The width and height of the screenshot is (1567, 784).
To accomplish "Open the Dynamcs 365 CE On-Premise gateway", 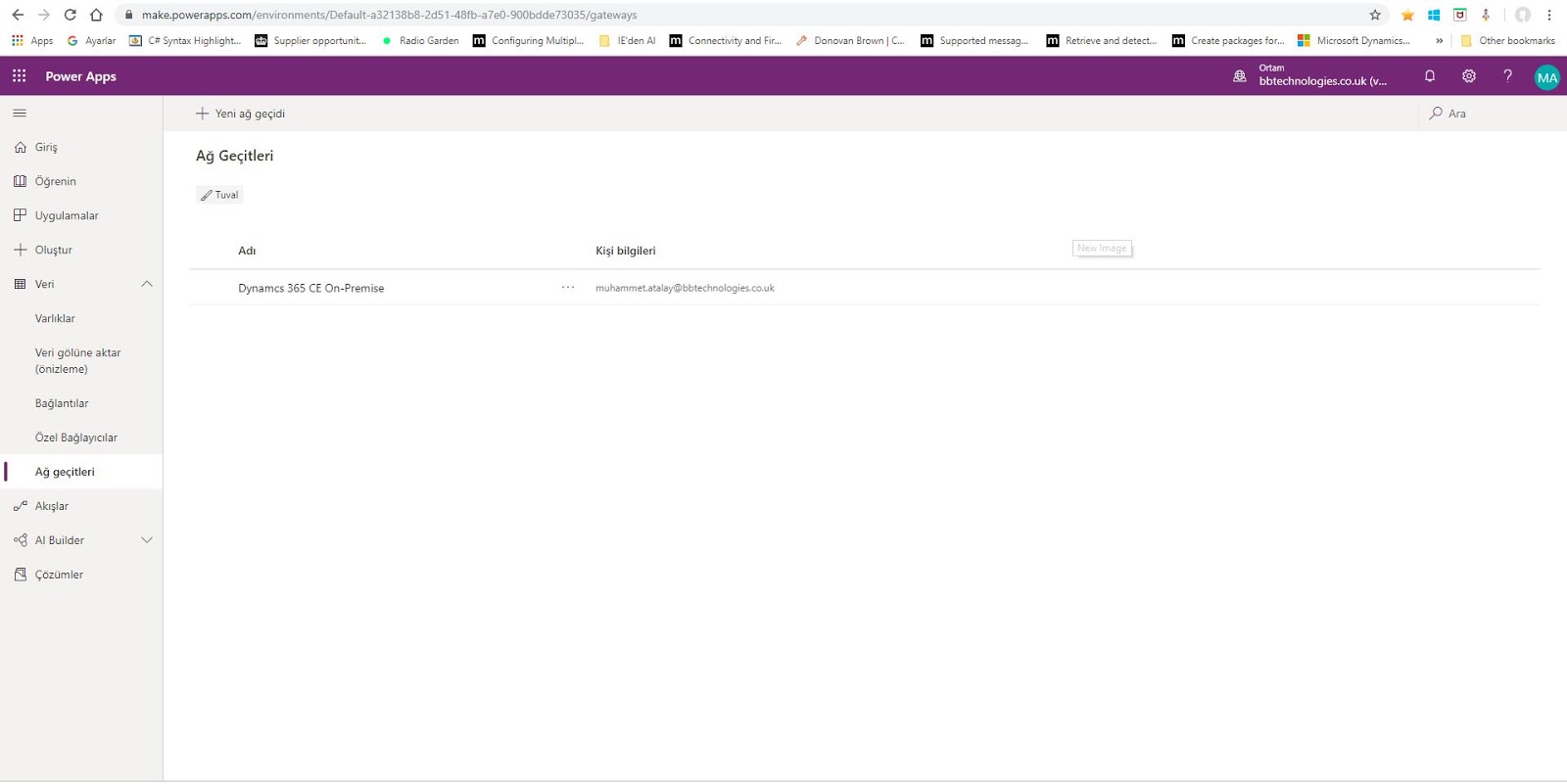I will [310, 288].
